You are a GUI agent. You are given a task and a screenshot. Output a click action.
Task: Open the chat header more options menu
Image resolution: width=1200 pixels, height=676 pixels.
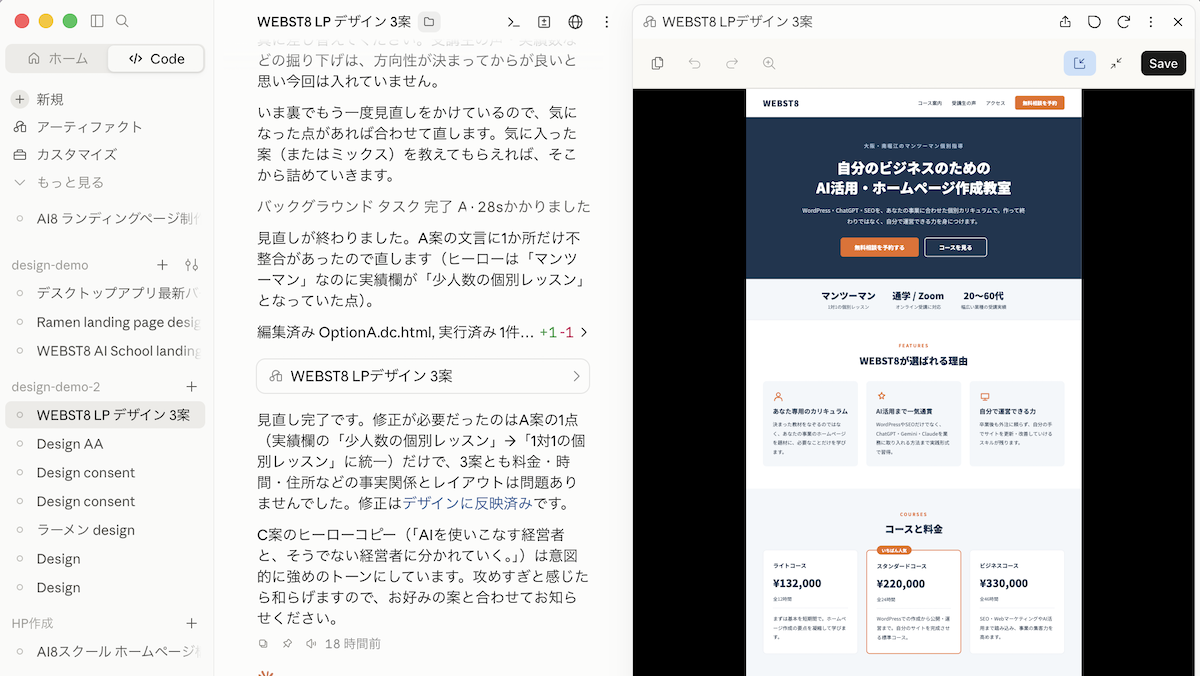click(x=606, y=21)
